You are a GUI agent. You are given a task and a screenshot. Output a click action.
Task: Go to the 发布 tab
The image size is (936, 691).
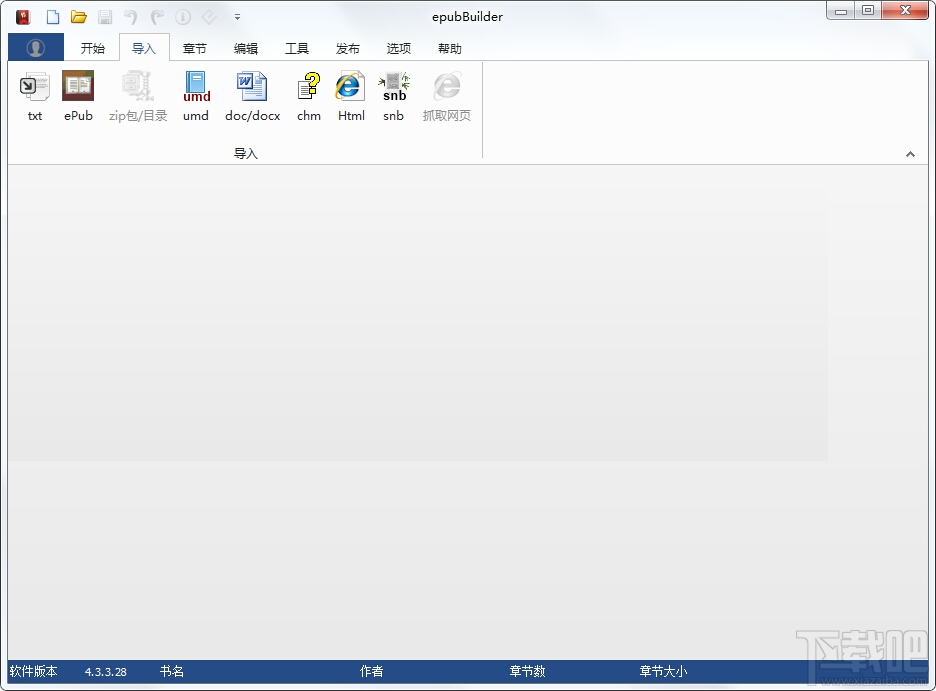pyautogui.click(x=348, y=48)
